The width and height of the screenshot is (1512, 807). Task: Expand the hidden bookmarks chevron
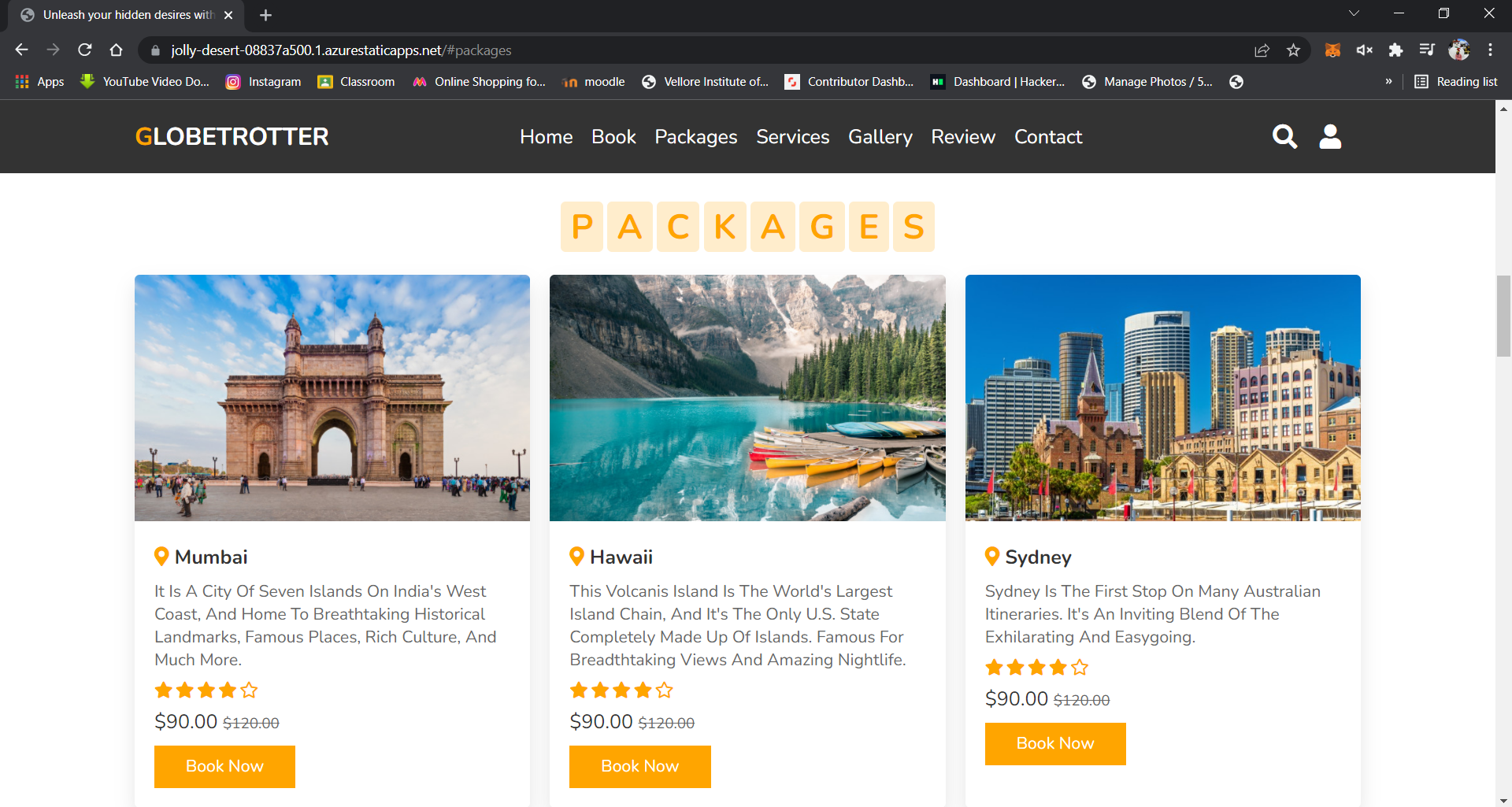click(1389, 81)
